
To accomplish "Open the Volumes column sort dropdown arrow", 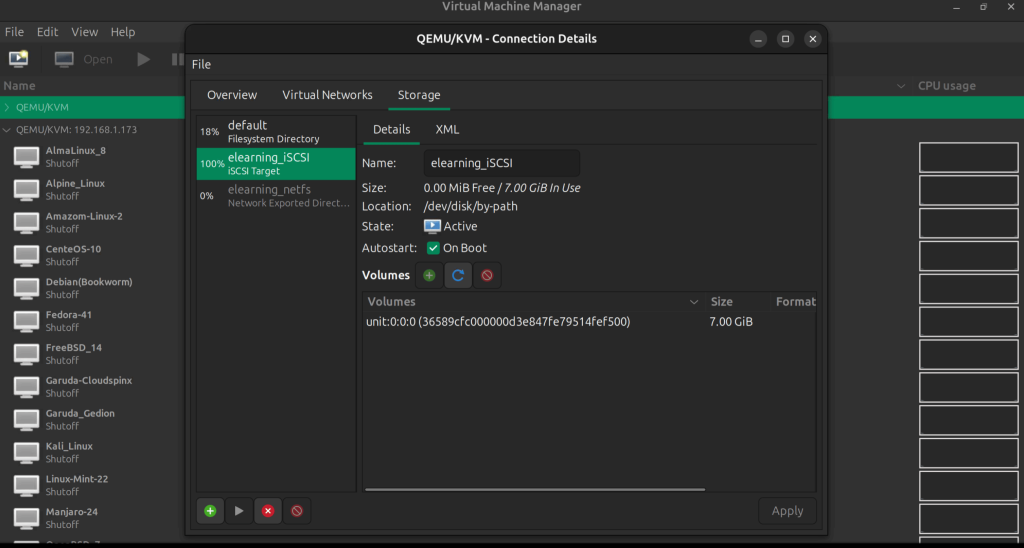I will [x=694, y=302].
